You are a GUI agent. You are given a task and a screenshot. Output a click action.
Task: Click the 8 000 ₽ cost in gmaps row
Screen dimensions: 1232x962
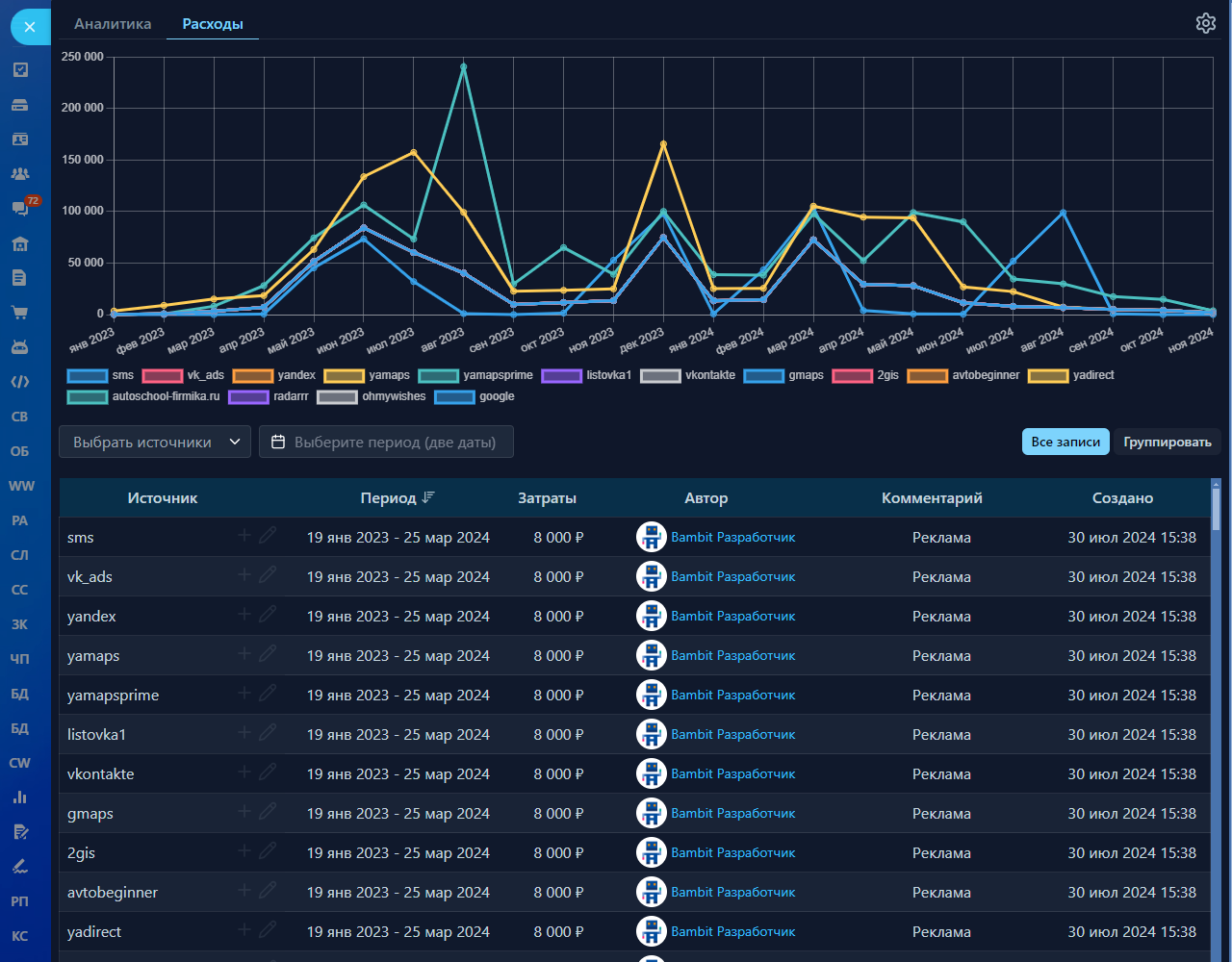(558, 813)
